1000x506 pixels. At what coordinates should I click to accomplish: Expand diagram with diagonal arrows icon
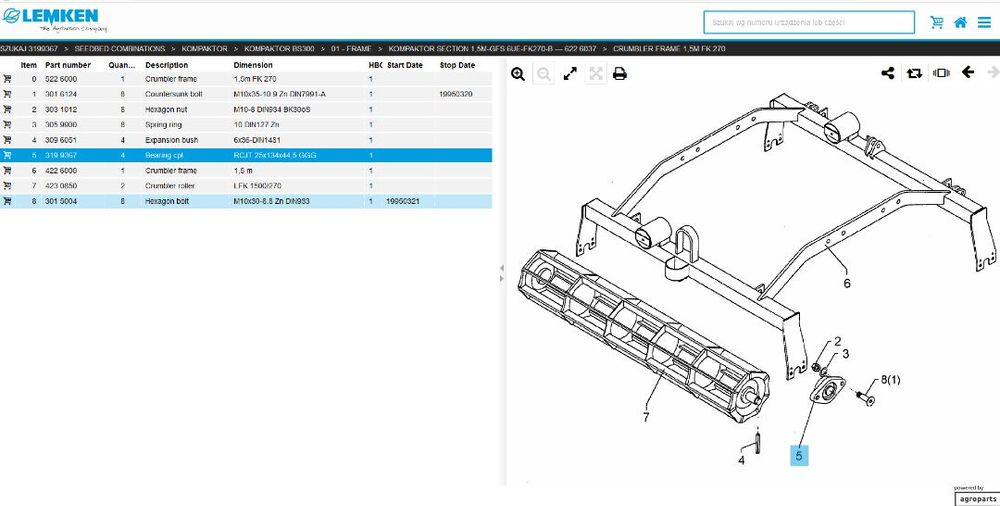[x=570, y=74]
